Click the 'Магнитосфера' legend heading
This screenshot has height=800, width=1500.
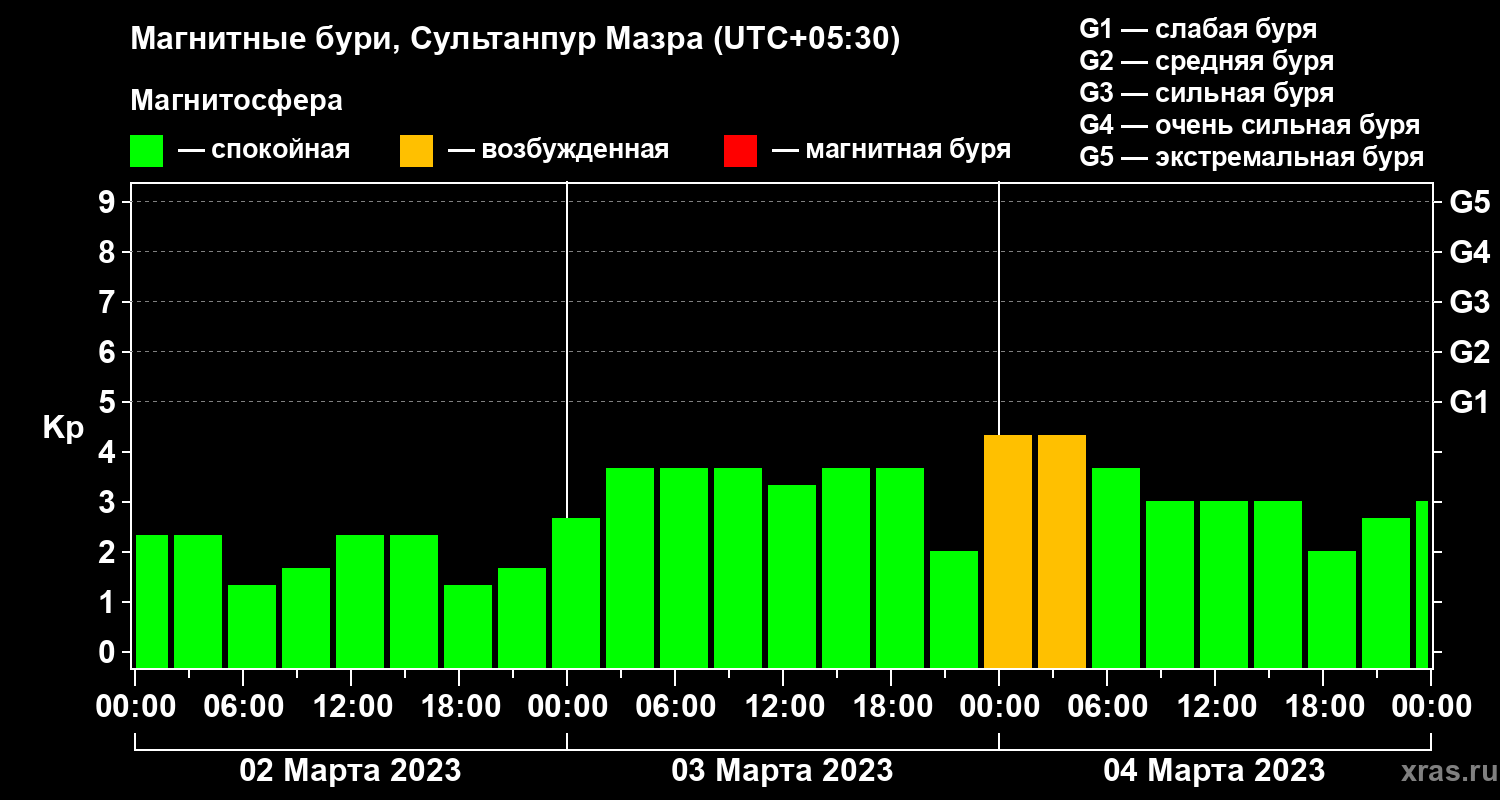236,101
